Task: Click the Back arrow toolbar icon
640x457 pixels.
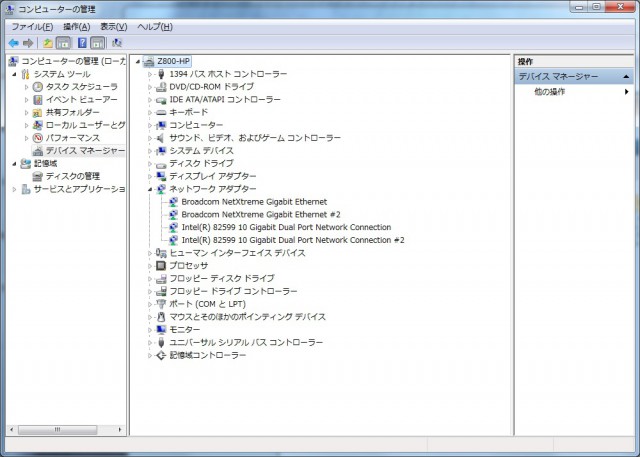Action: tap(13, 43)
